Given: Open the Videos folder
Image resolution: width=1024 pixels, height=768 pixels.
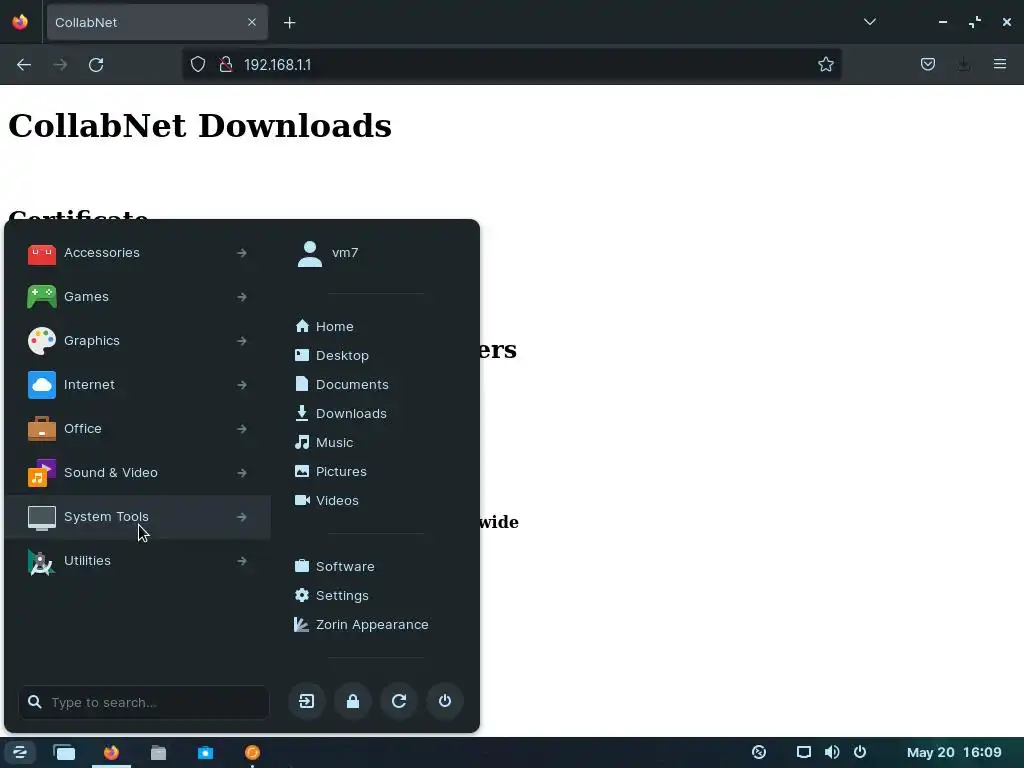Looking at the screenshot, I should [x=327, y=501].
